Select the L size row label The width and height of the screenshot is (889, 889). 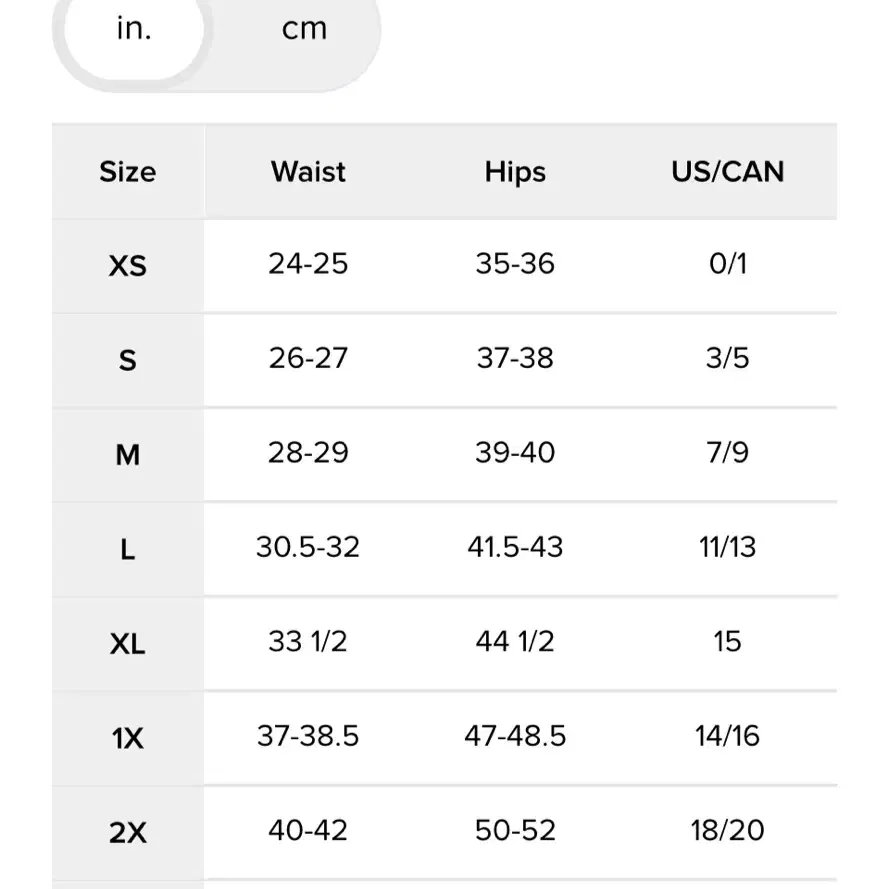coord(128,549)
